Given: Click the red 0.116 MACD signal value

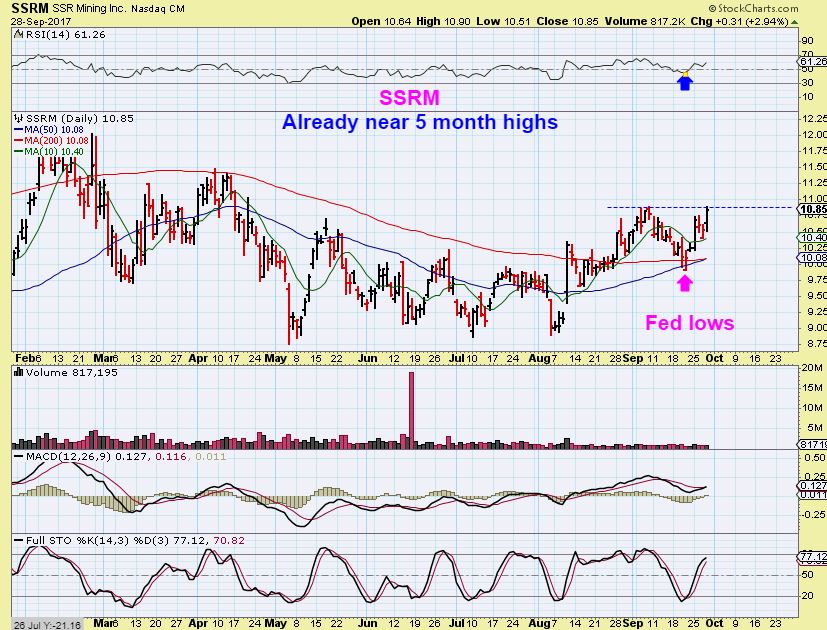Looking at the screenshot, I should pos(171,456).
